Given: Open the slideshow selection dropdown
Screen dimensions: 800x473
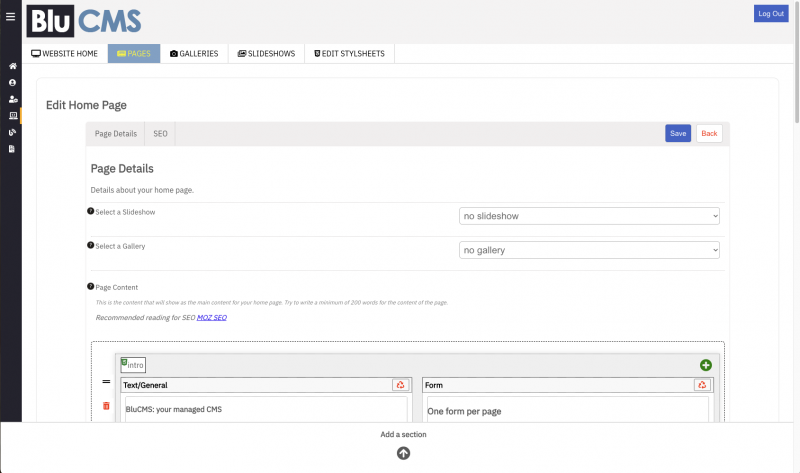Looking at the screenshot, I should click(589, 215).
